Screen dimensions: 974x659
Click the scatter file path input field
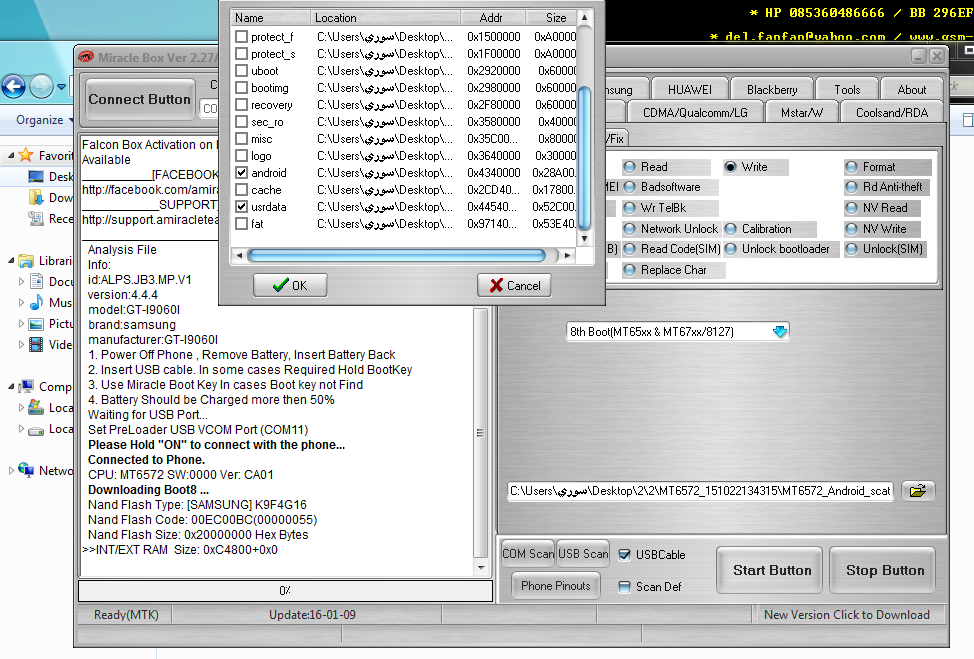click(x=700, y=491)
